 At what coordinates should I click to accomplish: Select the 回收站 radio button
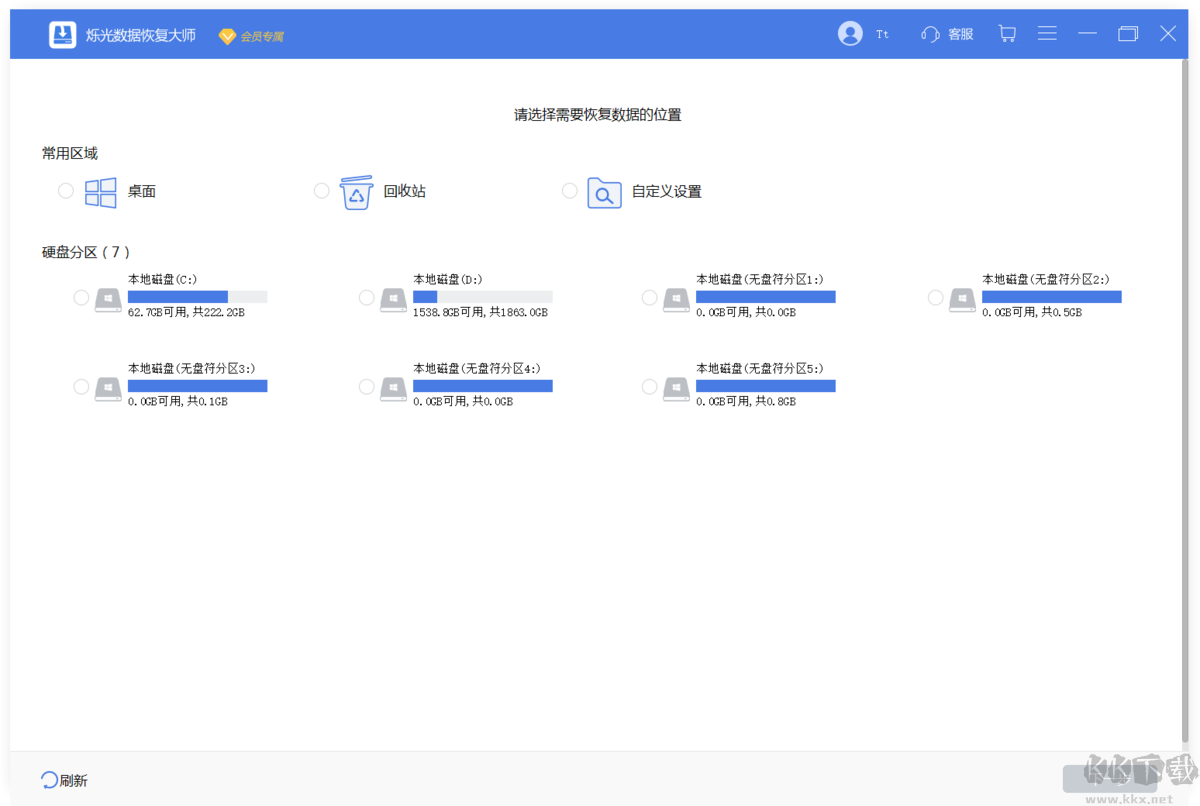tap(321, 190)
